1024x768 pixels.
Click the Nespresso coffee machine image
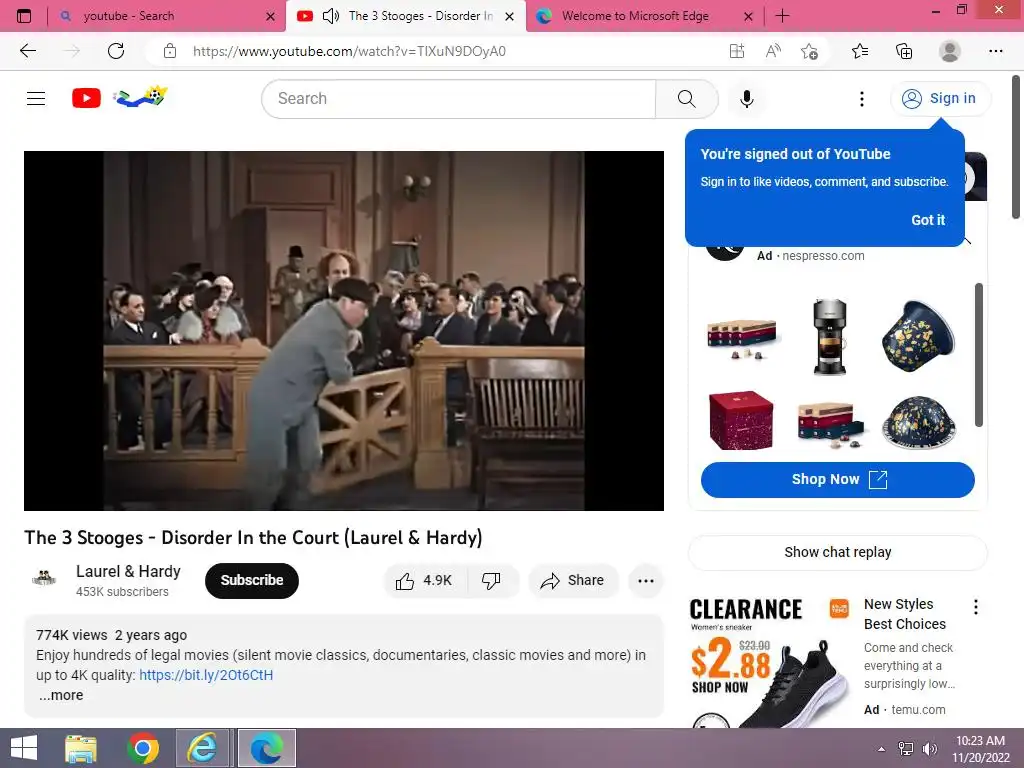[829, 337]
